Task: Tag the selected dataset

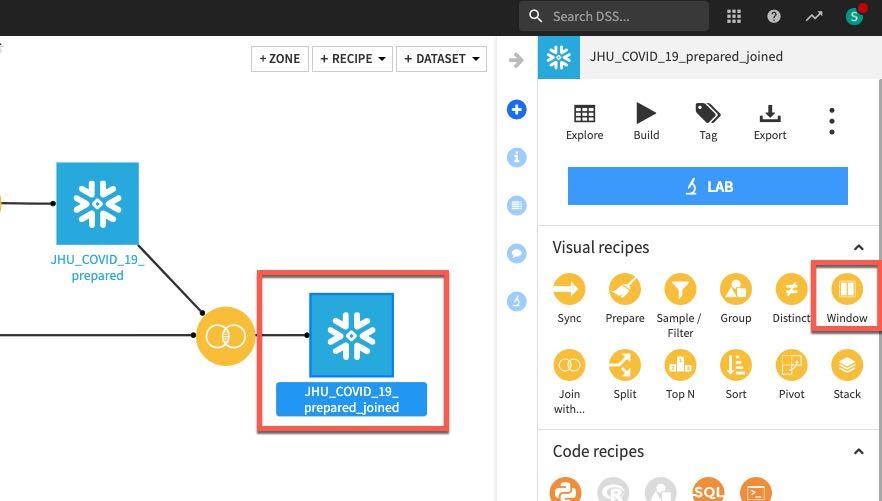Action: (708, 121)
